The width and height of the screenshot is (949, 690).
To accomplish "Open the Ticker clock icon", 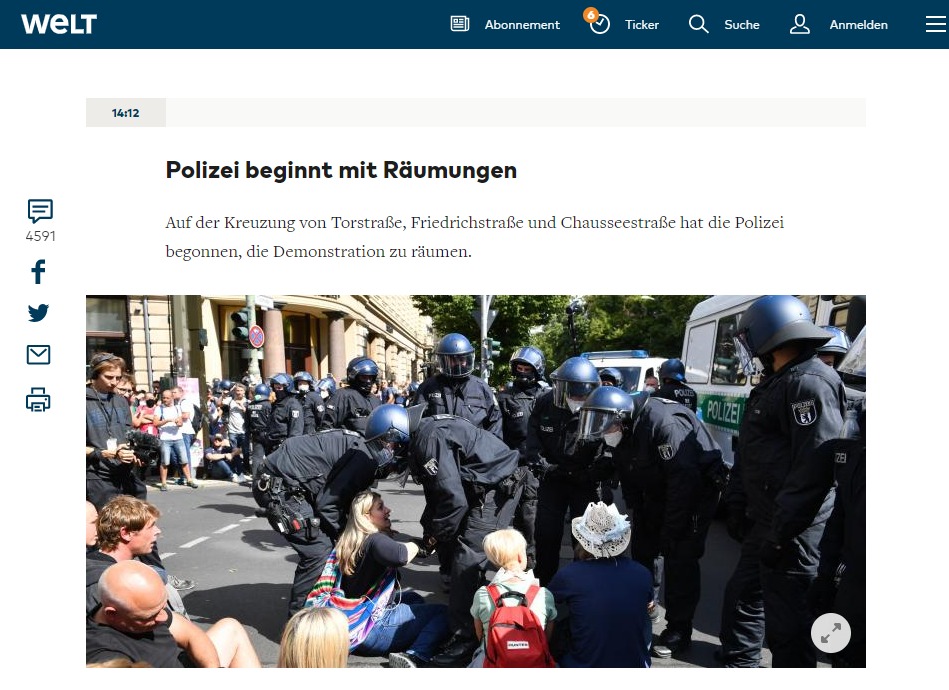I will point(599,24).
